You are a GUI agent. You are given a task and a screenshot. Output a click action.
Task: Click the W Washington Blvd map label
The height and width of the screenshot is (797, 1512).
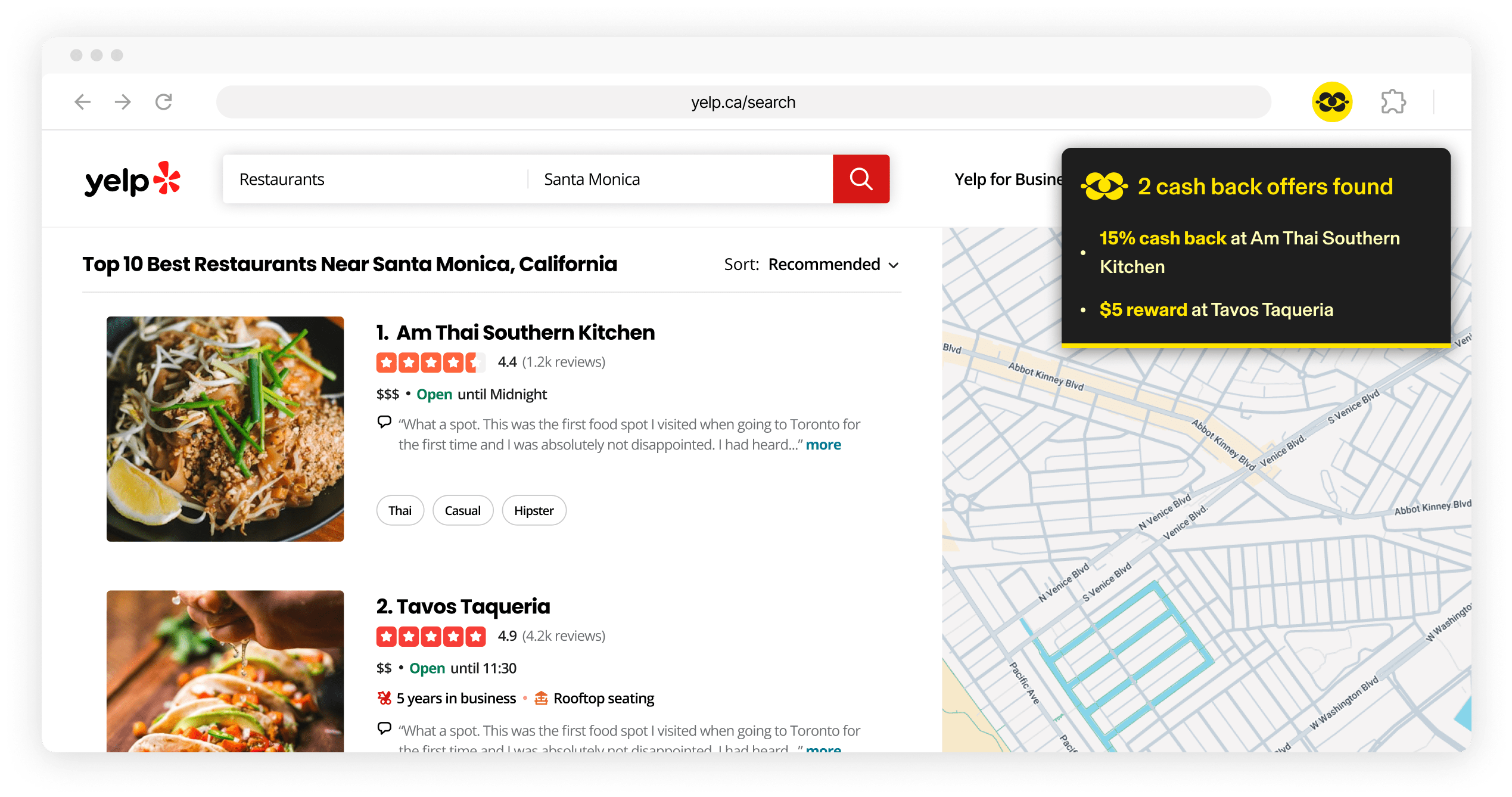click(1343, 703)
